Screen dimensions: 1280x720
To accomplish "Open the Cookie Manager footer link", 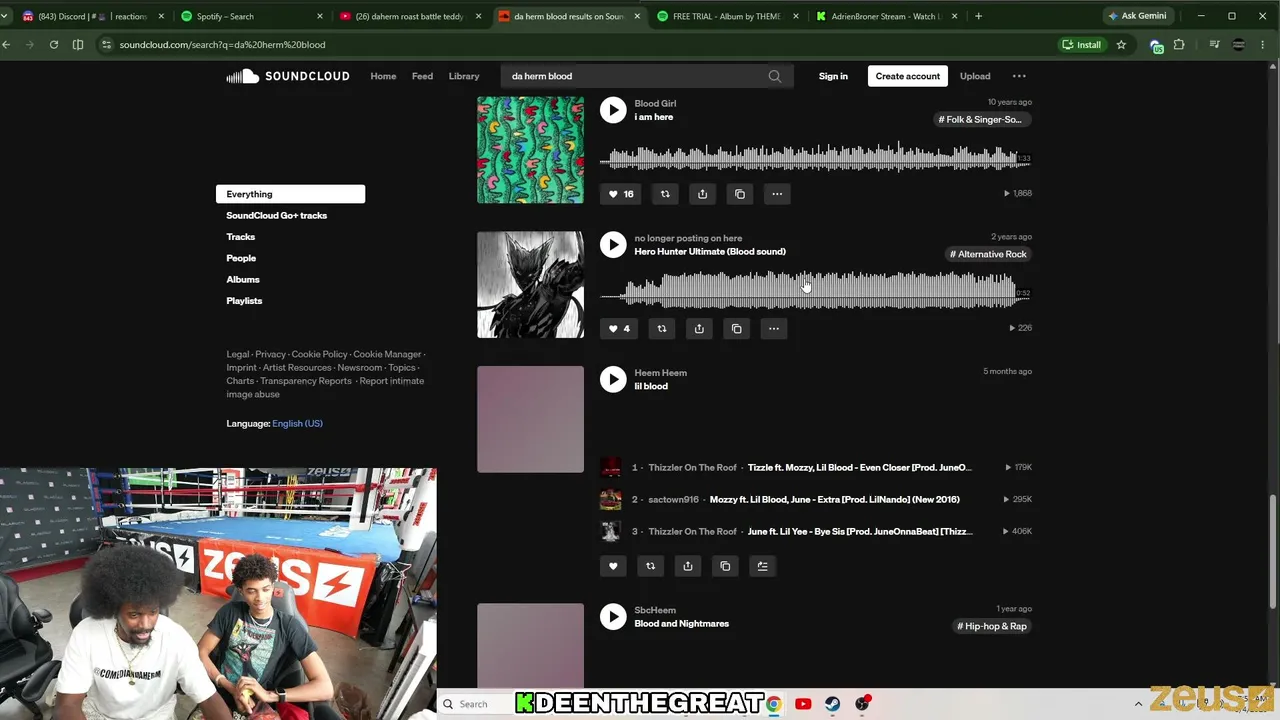I will (387, 354).
